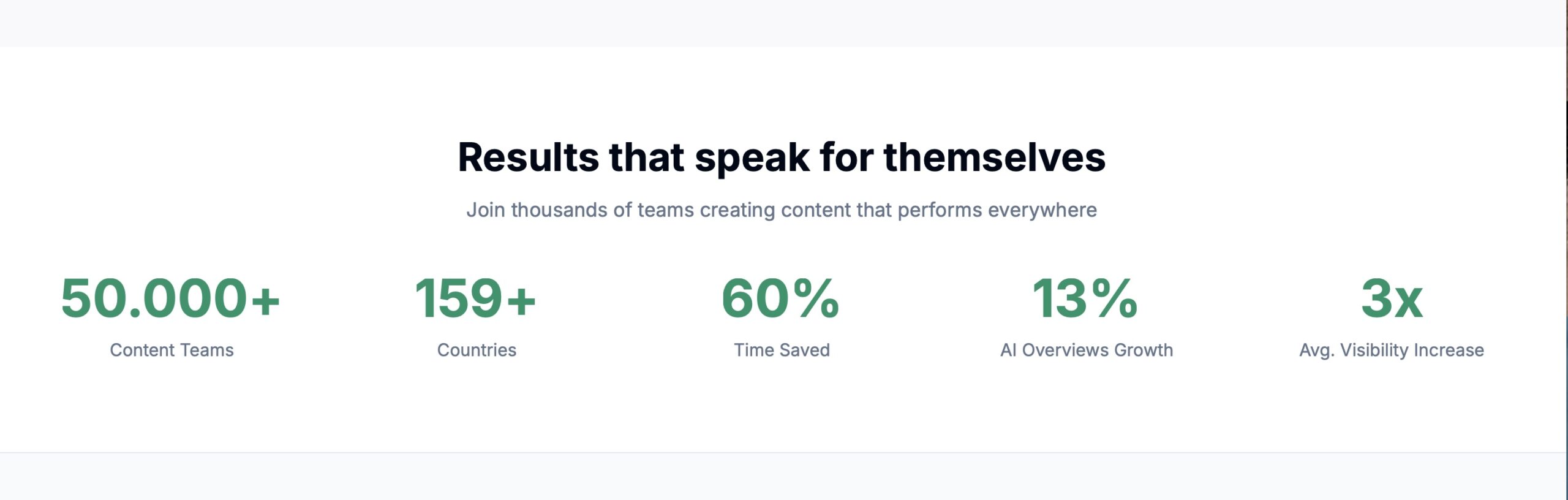This screenshot has width=1568, height=500.
Task: Select the 'Countries' label
Action: [477, 350]
